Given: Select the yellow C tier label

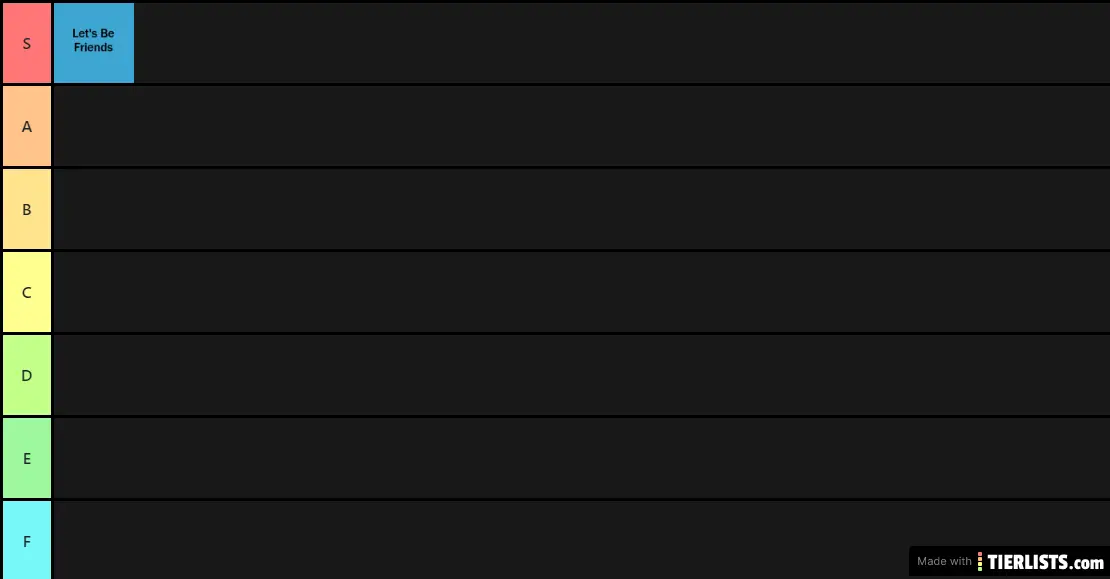Looking at the screenshot, I should point(27,292).
